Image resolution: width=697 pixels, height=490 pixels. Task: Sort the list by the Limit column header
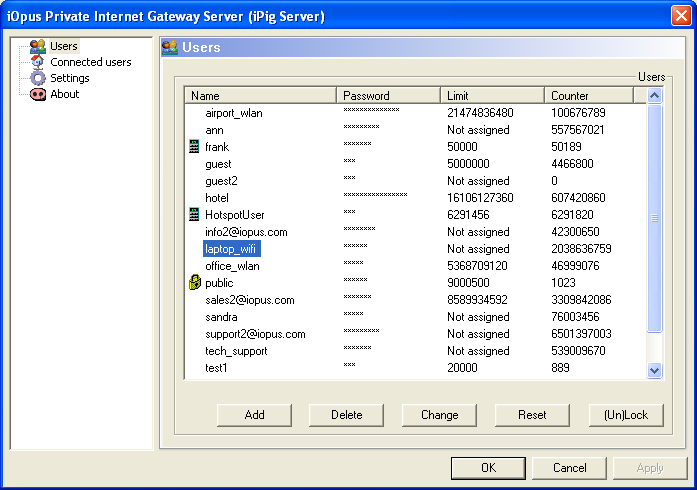click(493, 96)
